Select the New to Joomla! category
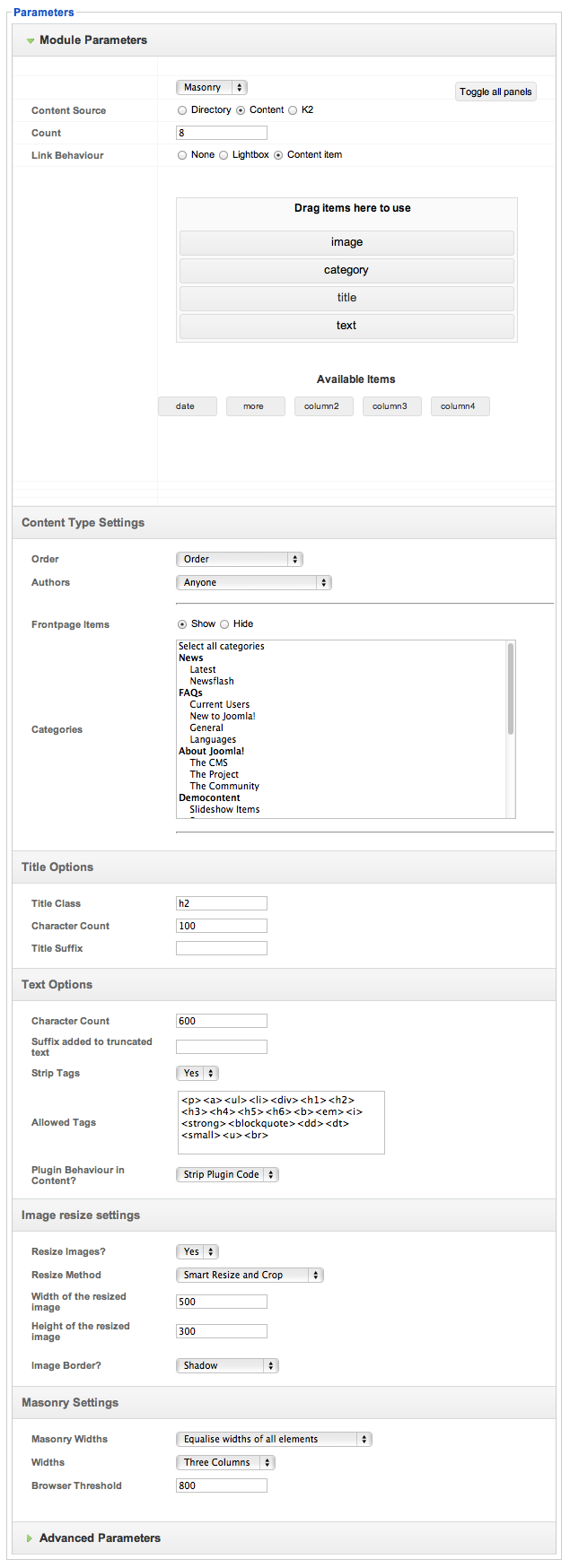The width and height of the screenshot is (570, 1568). pos(223,716)
